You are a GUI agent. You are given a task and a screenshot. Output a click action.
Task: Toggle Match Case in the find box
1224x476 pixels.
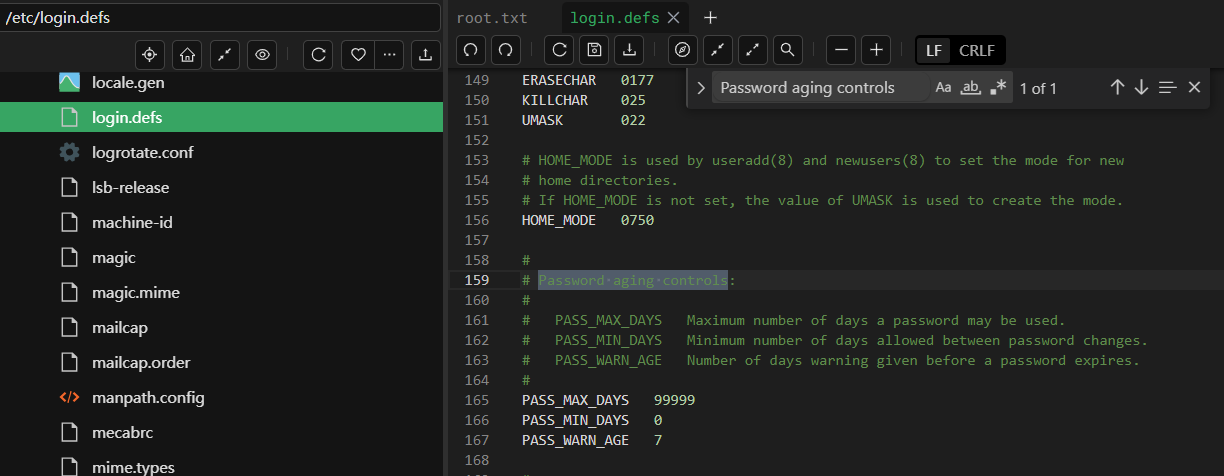click(x=943, y=88)
